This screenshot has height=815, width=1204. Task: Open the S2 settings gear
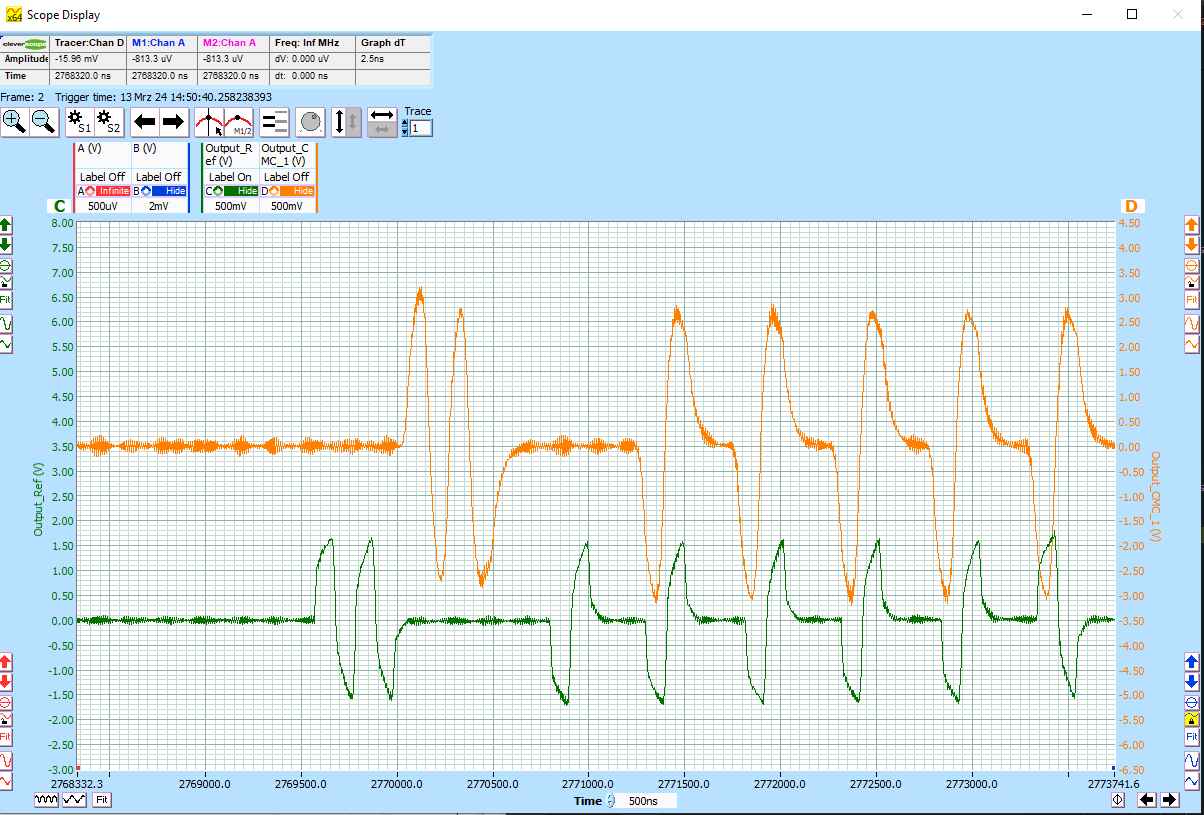click(x=108, y=121)
